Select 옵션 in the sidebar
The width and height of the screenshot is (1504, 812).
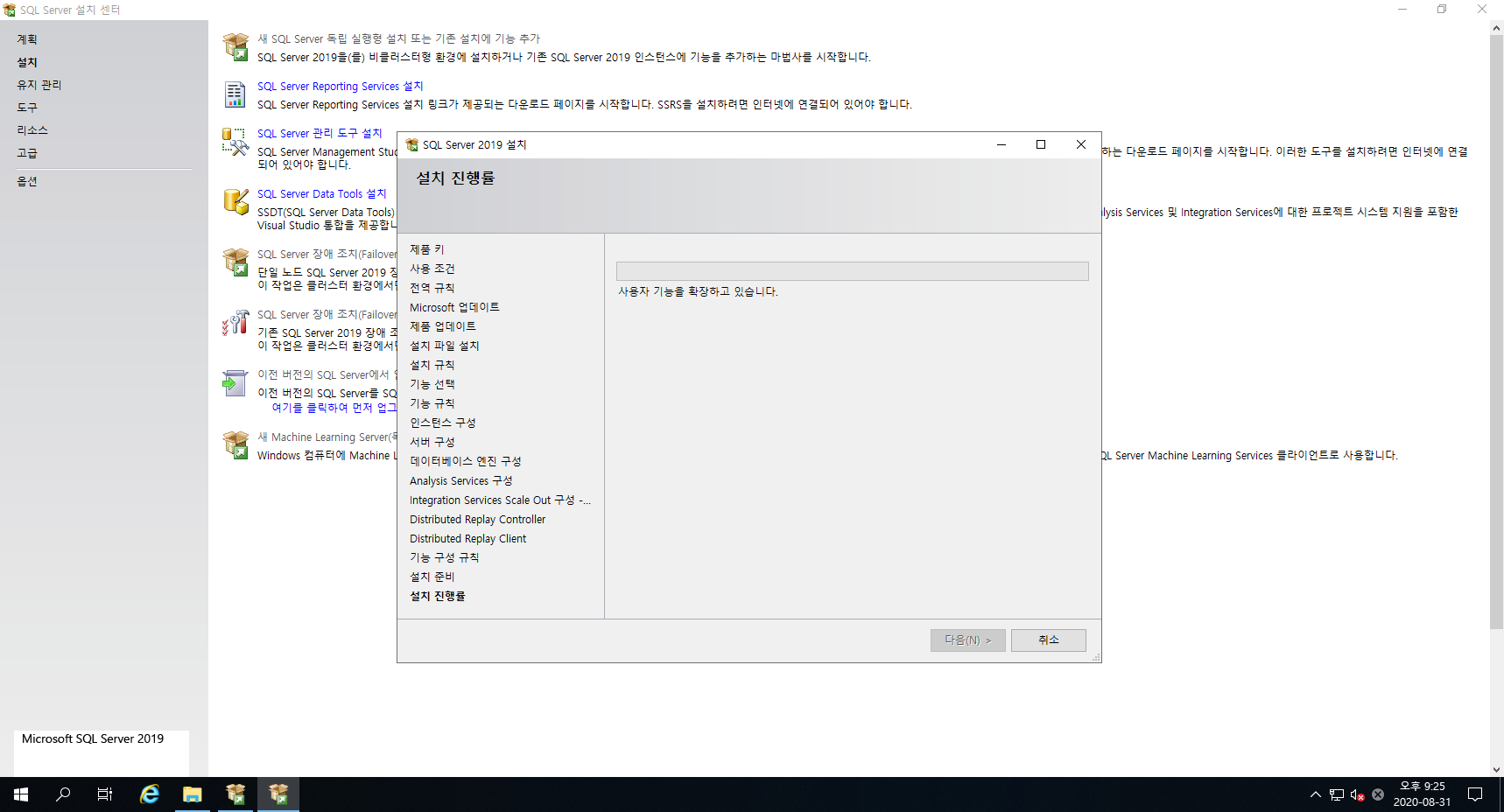[27, 181]
